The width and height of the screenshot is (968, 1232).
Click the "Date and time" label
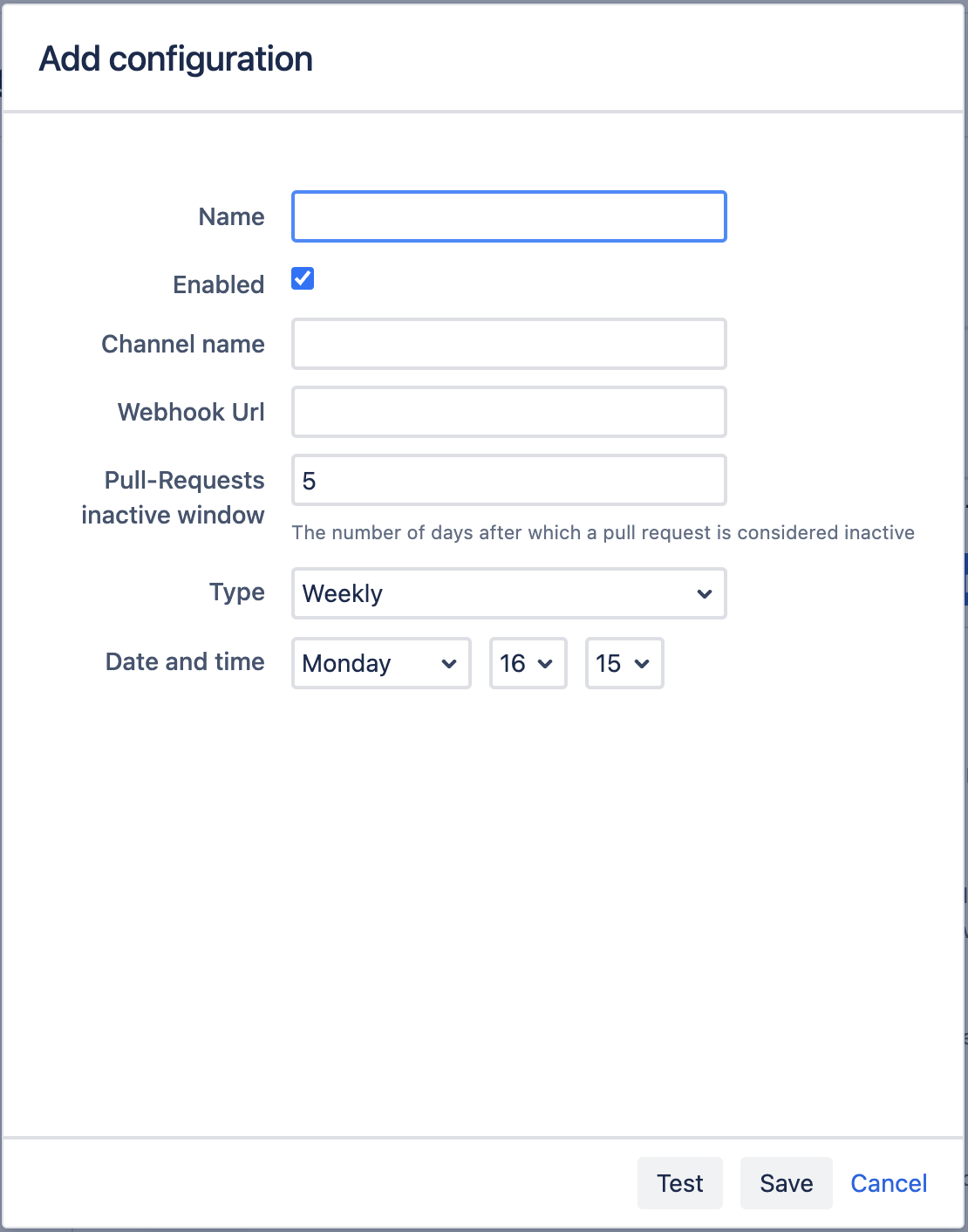pos(185,661)
